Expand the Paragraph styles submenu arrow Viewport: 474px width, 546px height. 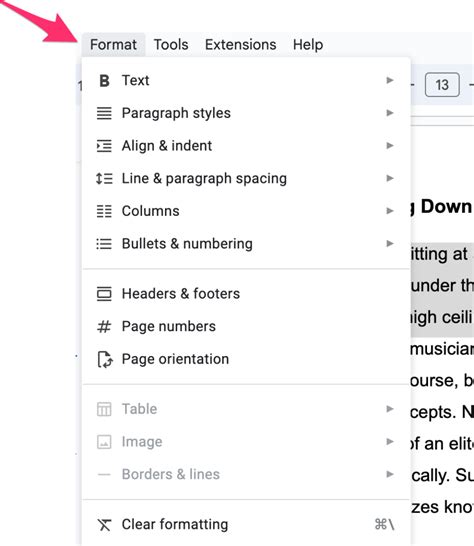[x=390, y=113]
